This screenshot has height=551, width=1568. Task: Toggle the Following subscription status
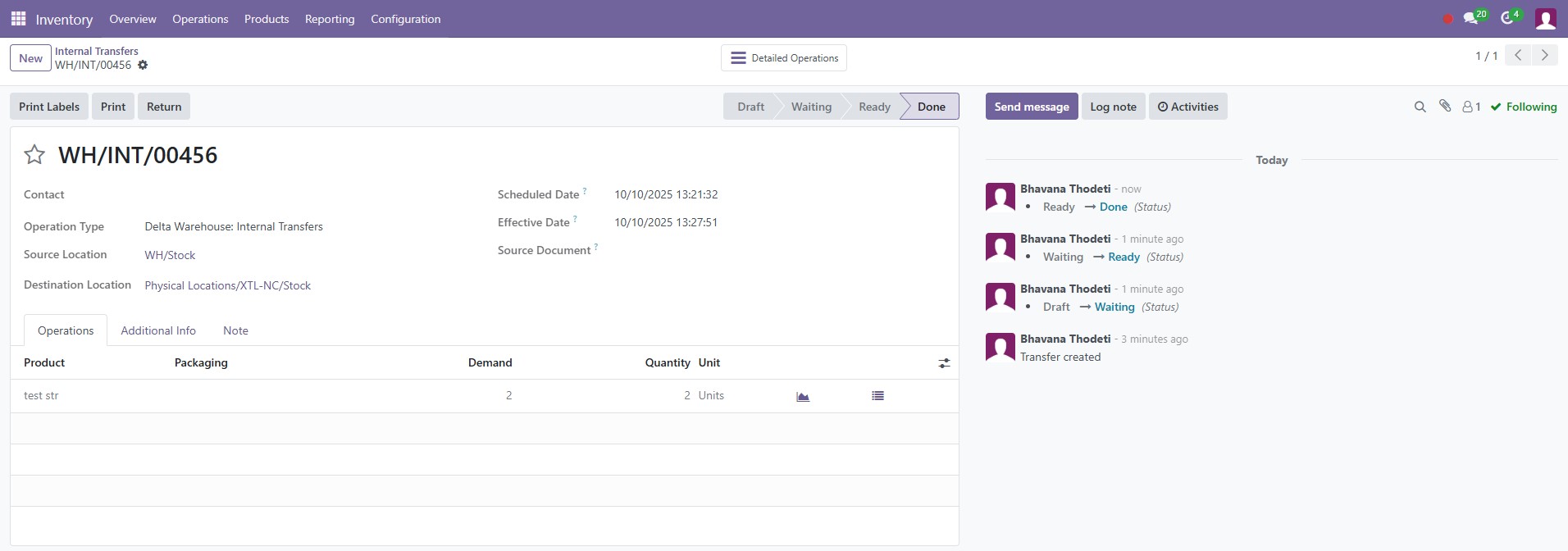tap(1523, 107)
